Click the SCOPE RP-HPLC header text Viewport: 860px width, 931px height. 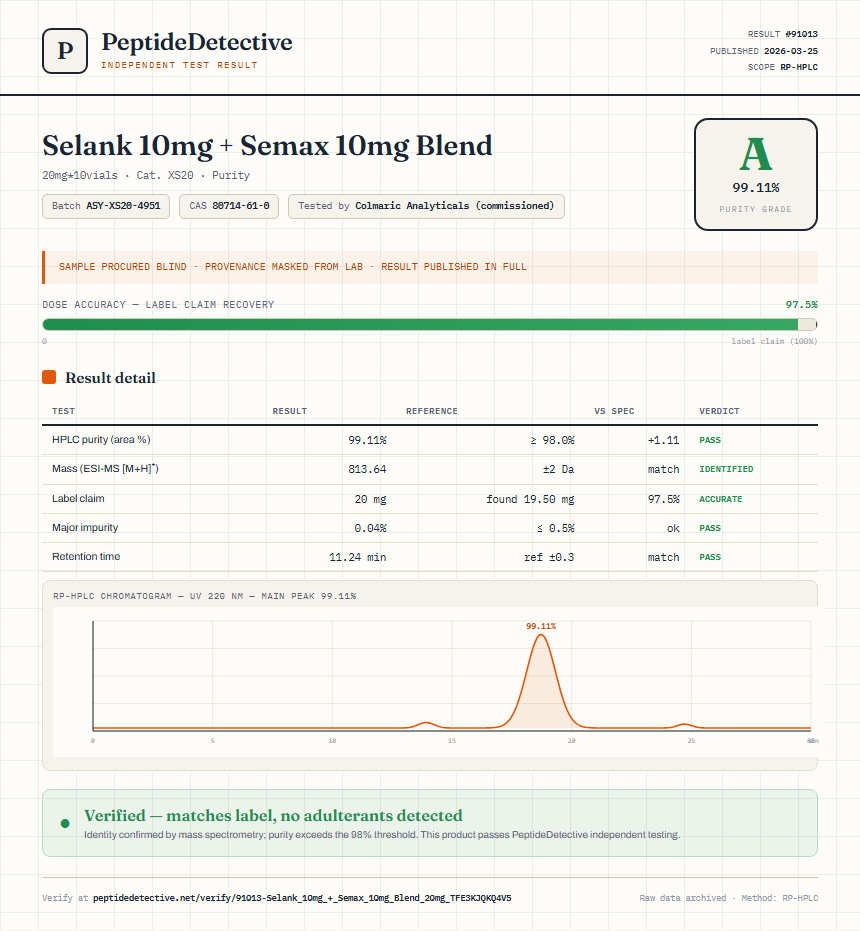(x=783, y=67)
